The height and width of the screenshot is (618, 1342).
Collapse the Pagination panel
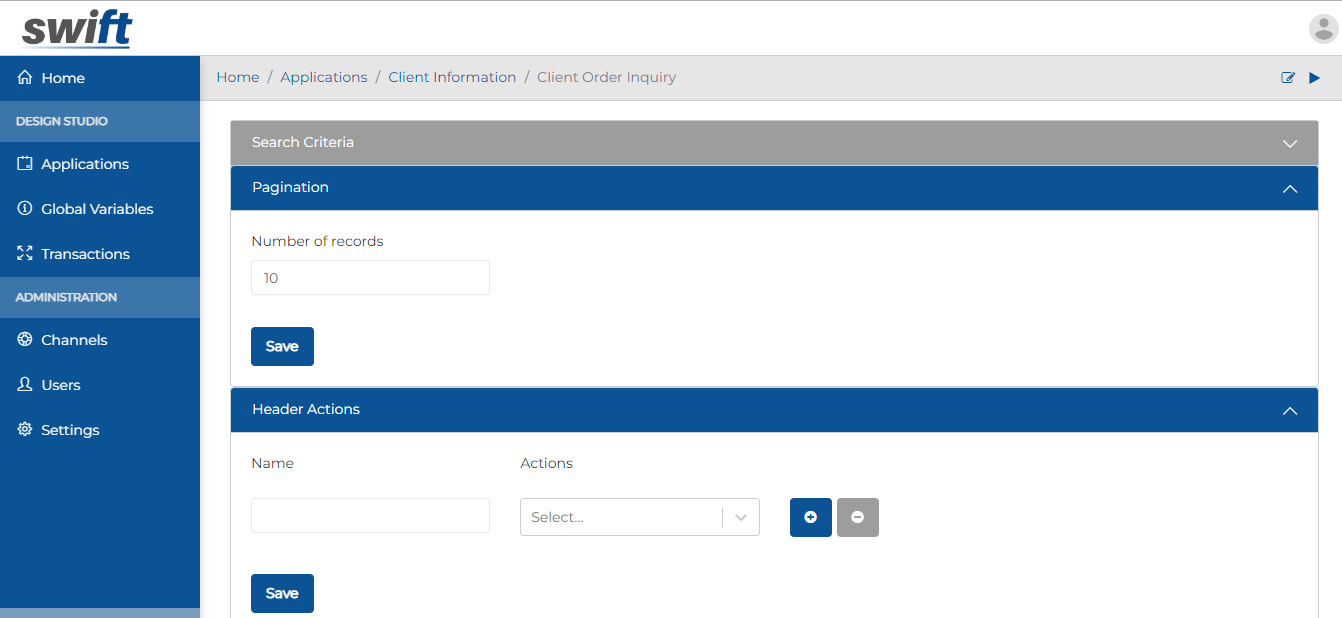click(1289, 188)
